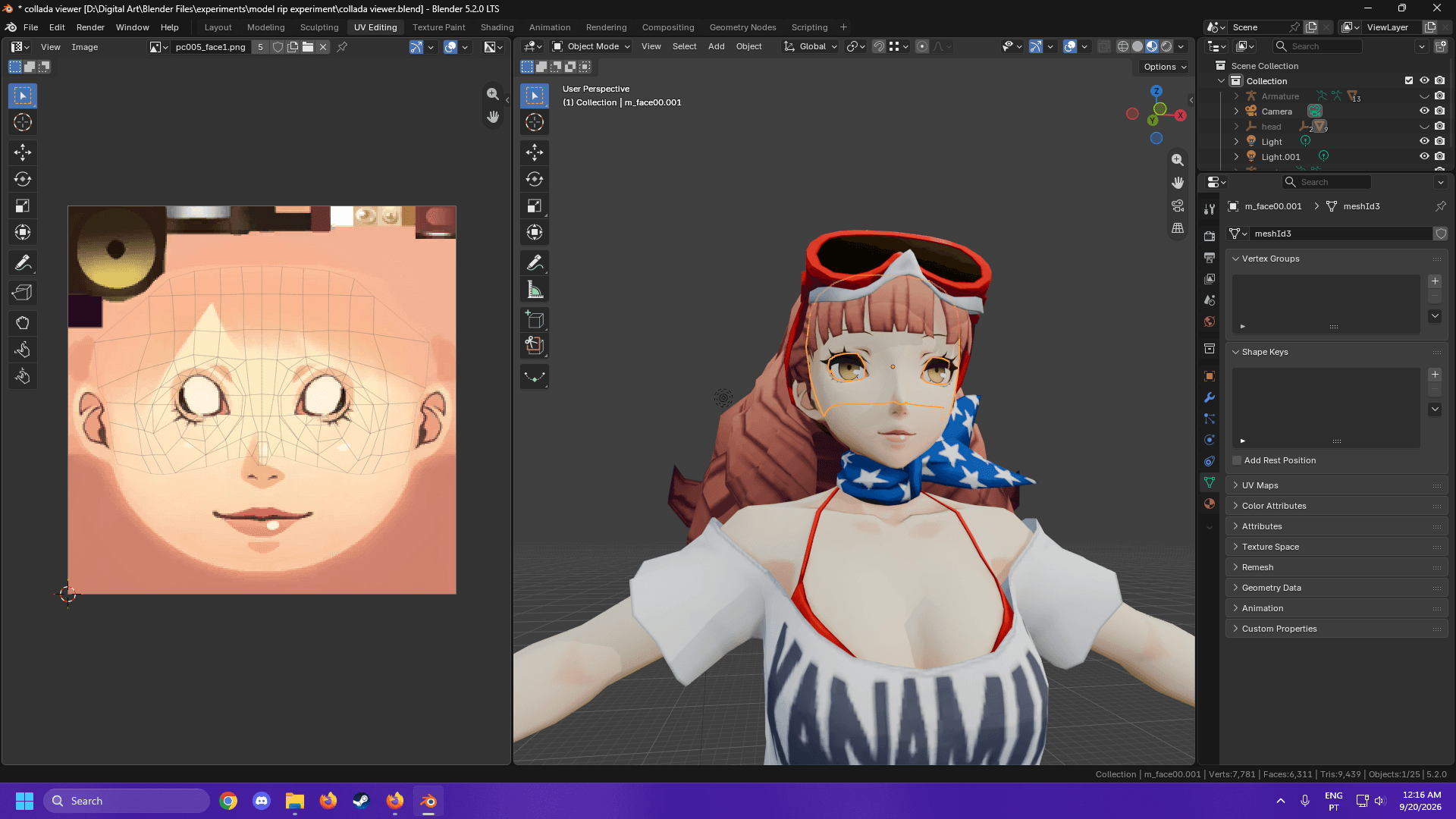Add a new vertex group with the plus button

[x=1435, y=281]
